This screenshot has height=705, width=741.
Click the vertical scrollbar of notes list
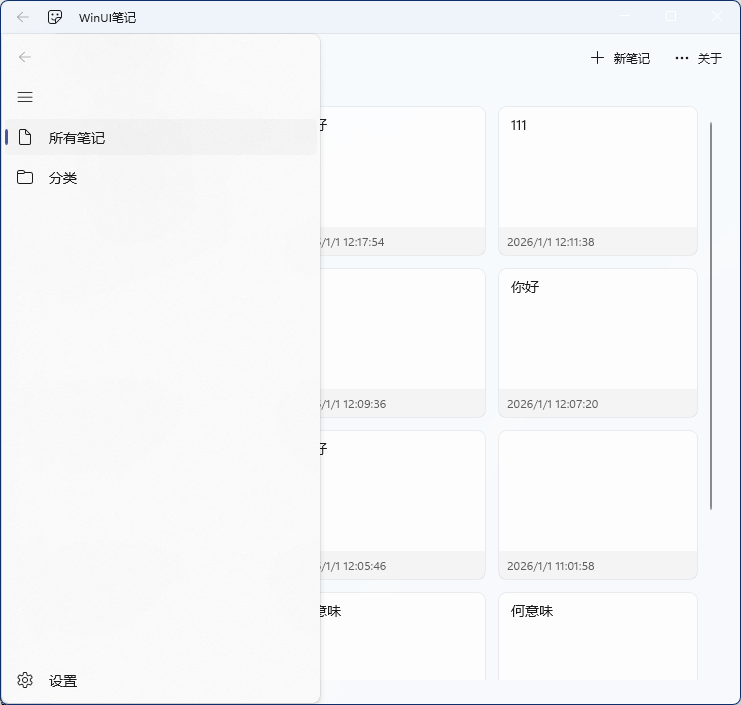[x=711, y=315]
